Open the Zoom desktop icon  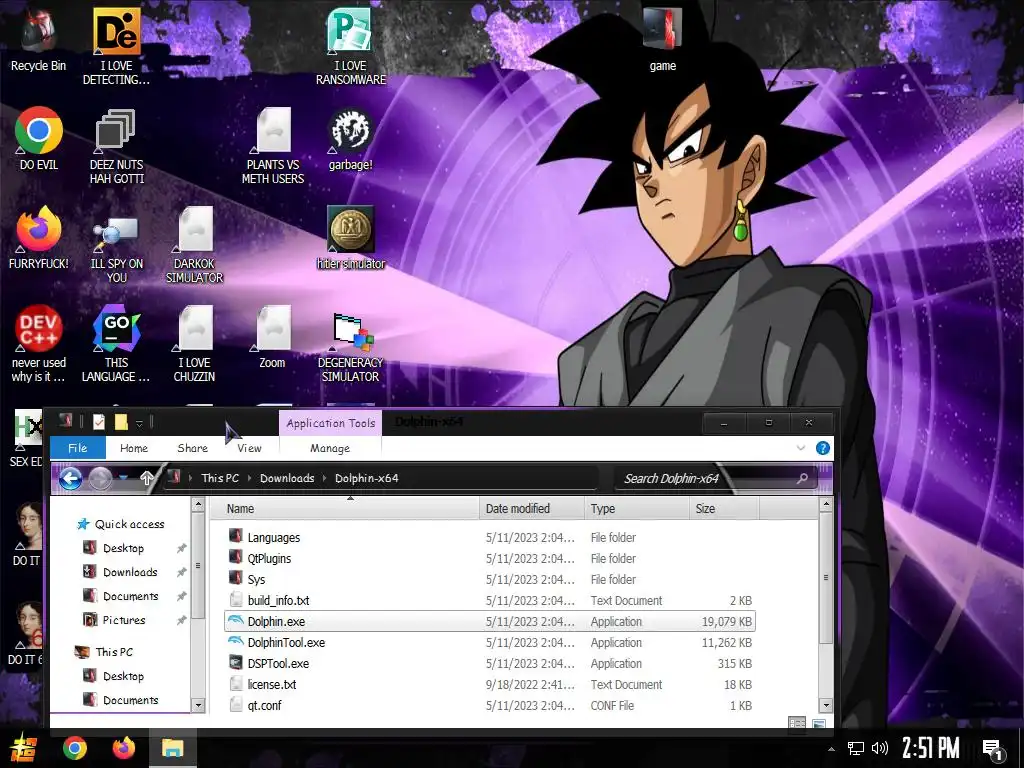coord(273,337)
